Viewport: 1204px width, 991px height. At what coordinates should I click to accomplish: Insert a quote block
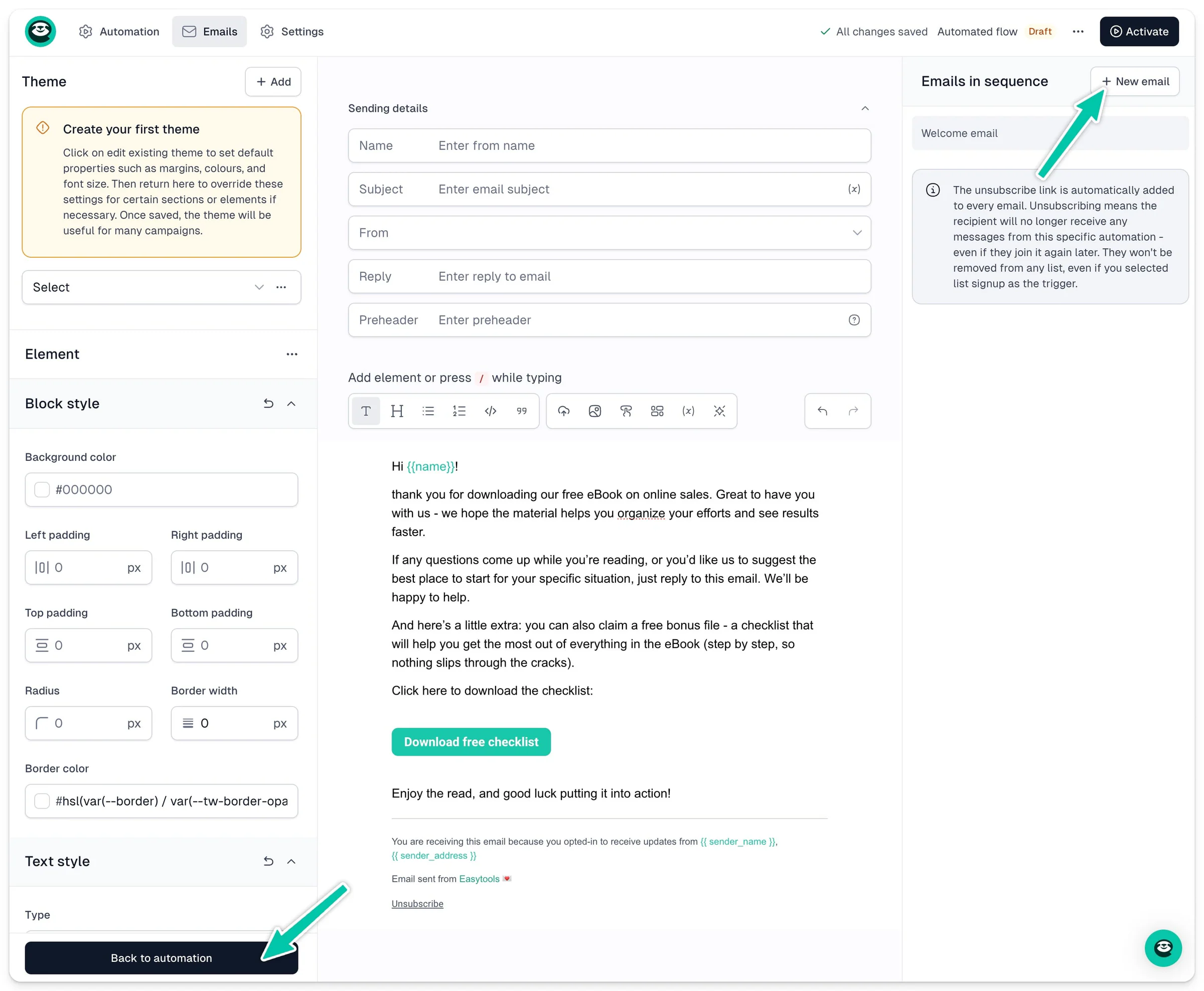tap(521, 411)
